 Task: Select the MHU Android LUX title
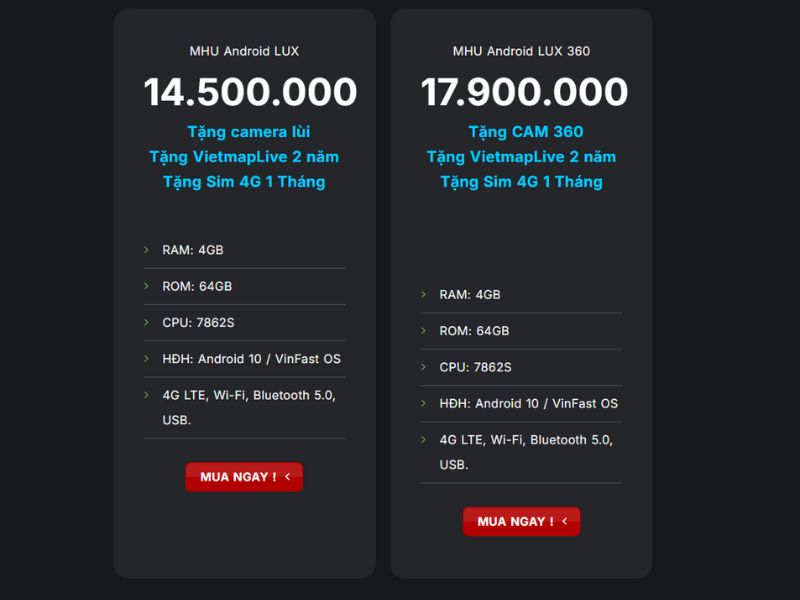coord(245,50)
